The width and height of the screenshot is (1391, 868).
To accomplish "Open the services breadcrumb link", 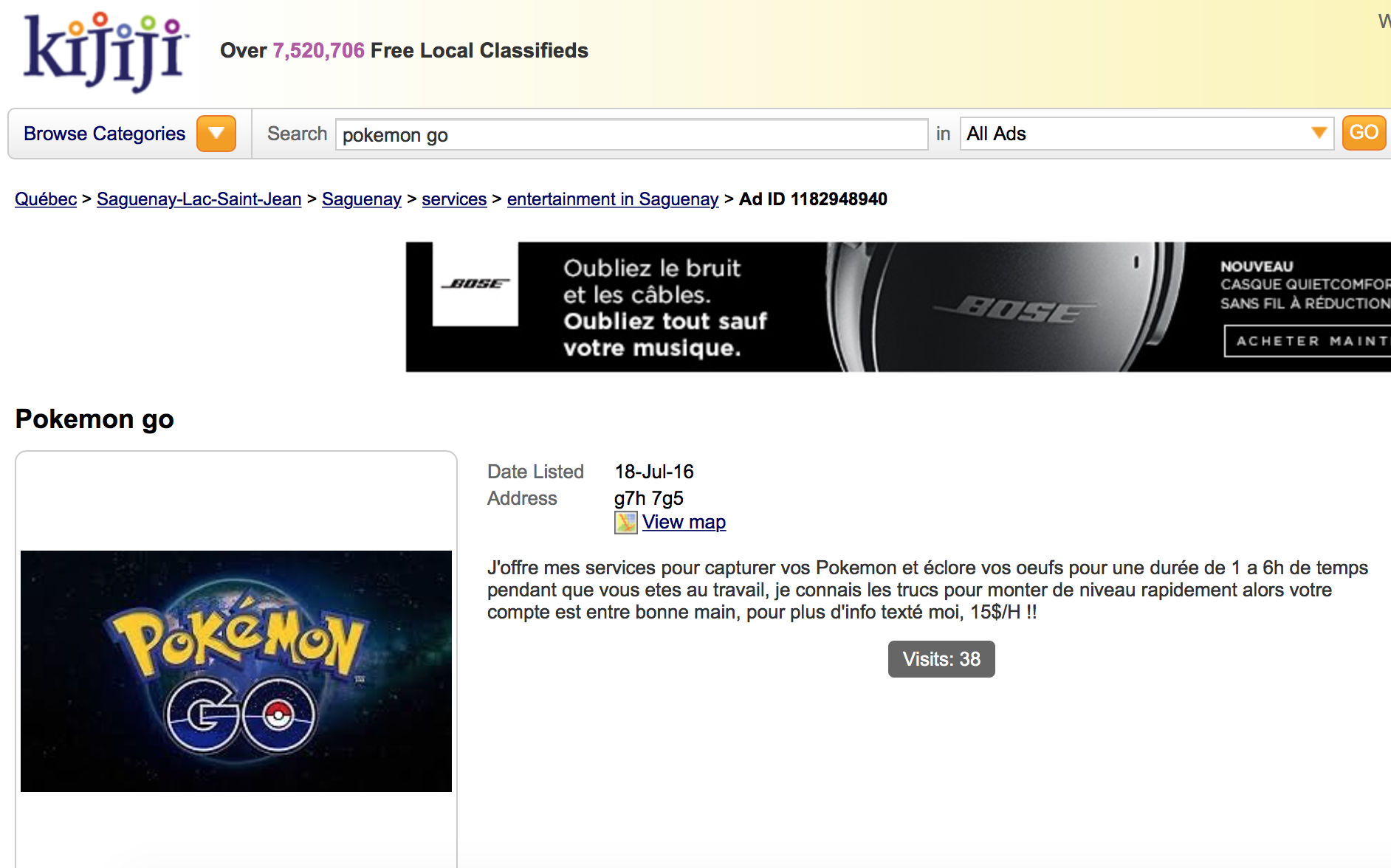I will tap(454, 199).
